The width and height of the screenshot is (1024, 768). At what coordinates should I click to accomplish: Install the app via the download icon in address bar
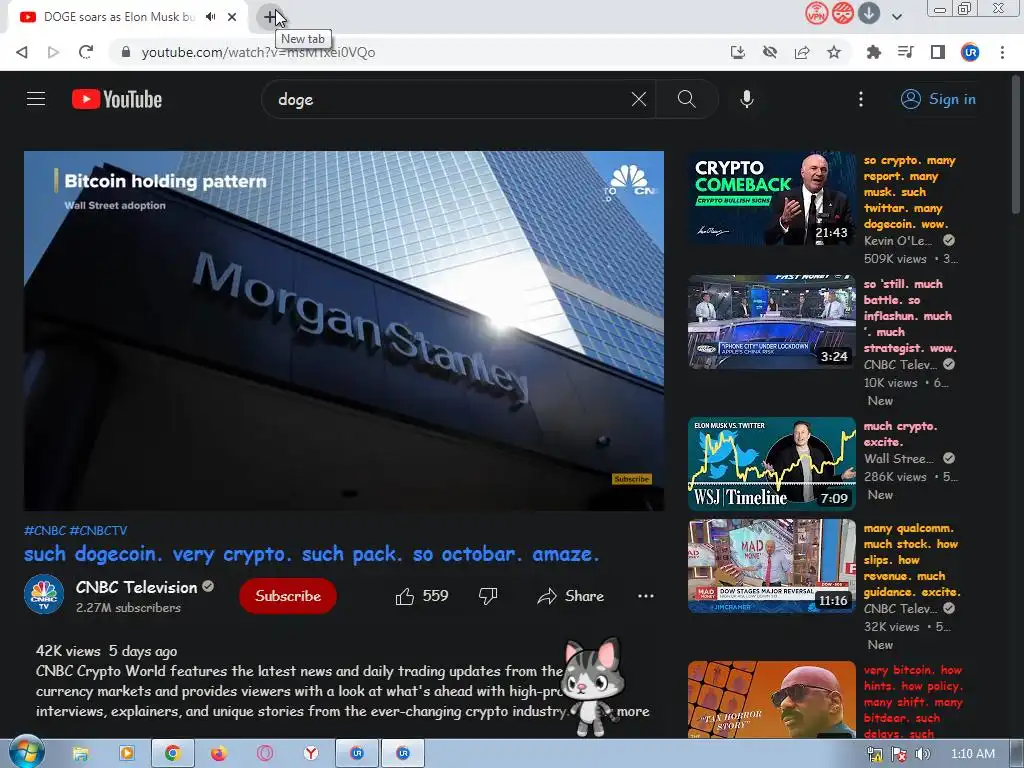[x=737, y=52]
